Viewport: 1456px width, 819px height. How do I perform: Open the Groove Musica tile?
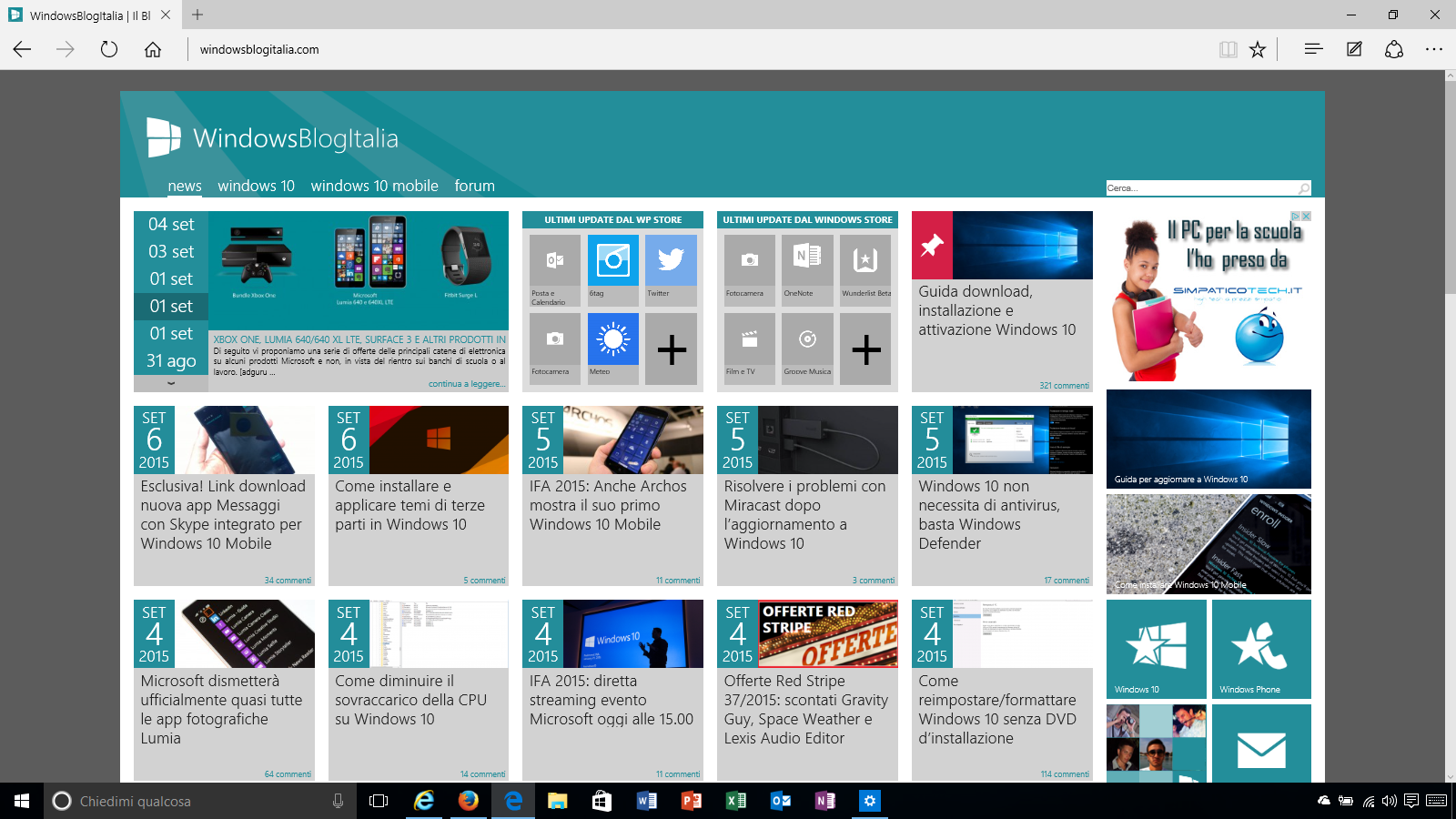coord(807,349)
